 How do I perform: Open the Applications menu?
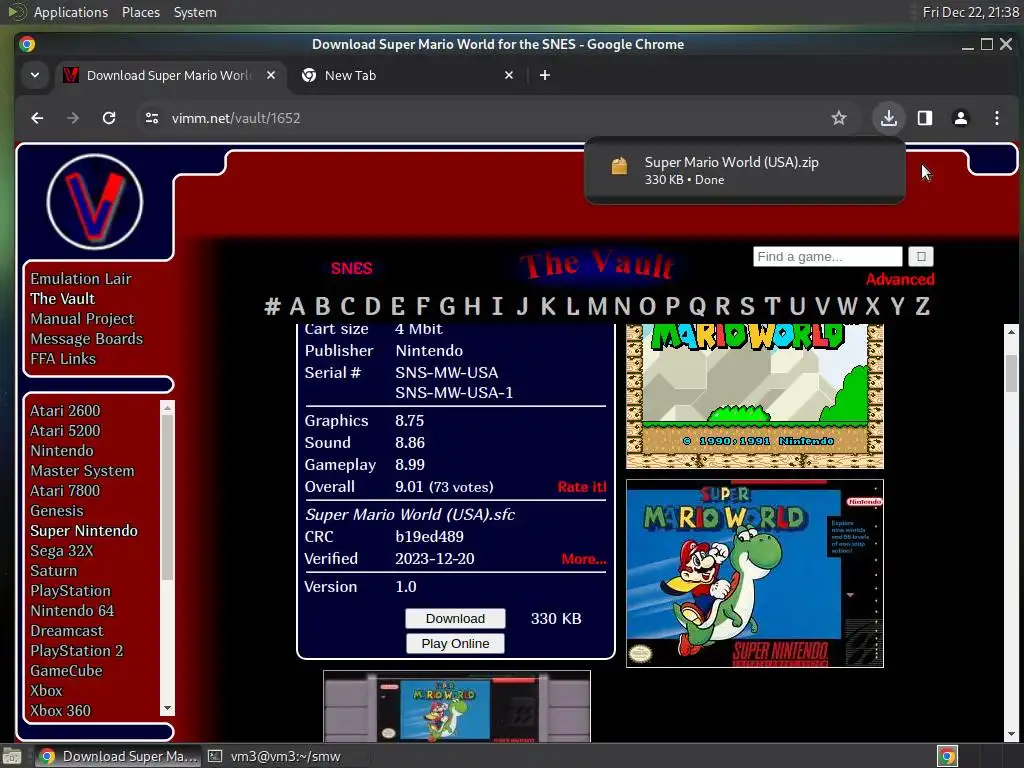click(x=71, y=12)
